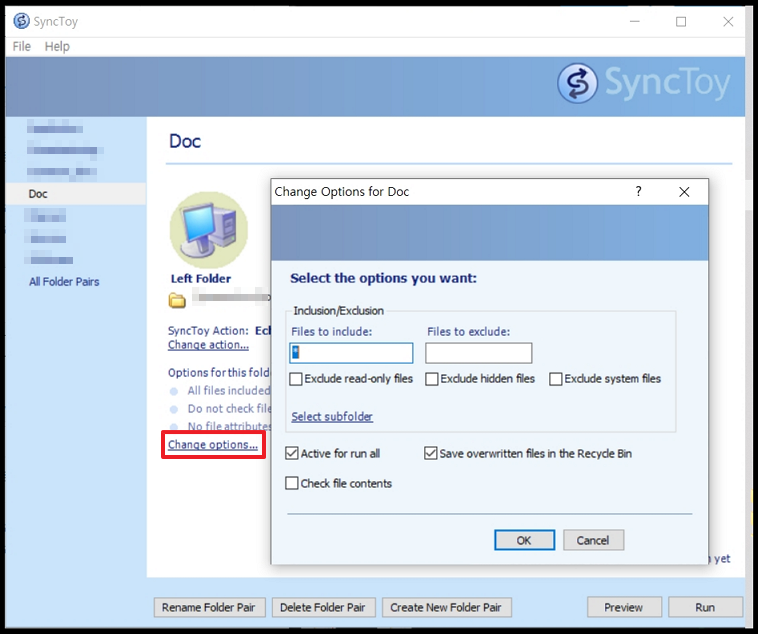Click the SyncToy title bar app icon

21,21
